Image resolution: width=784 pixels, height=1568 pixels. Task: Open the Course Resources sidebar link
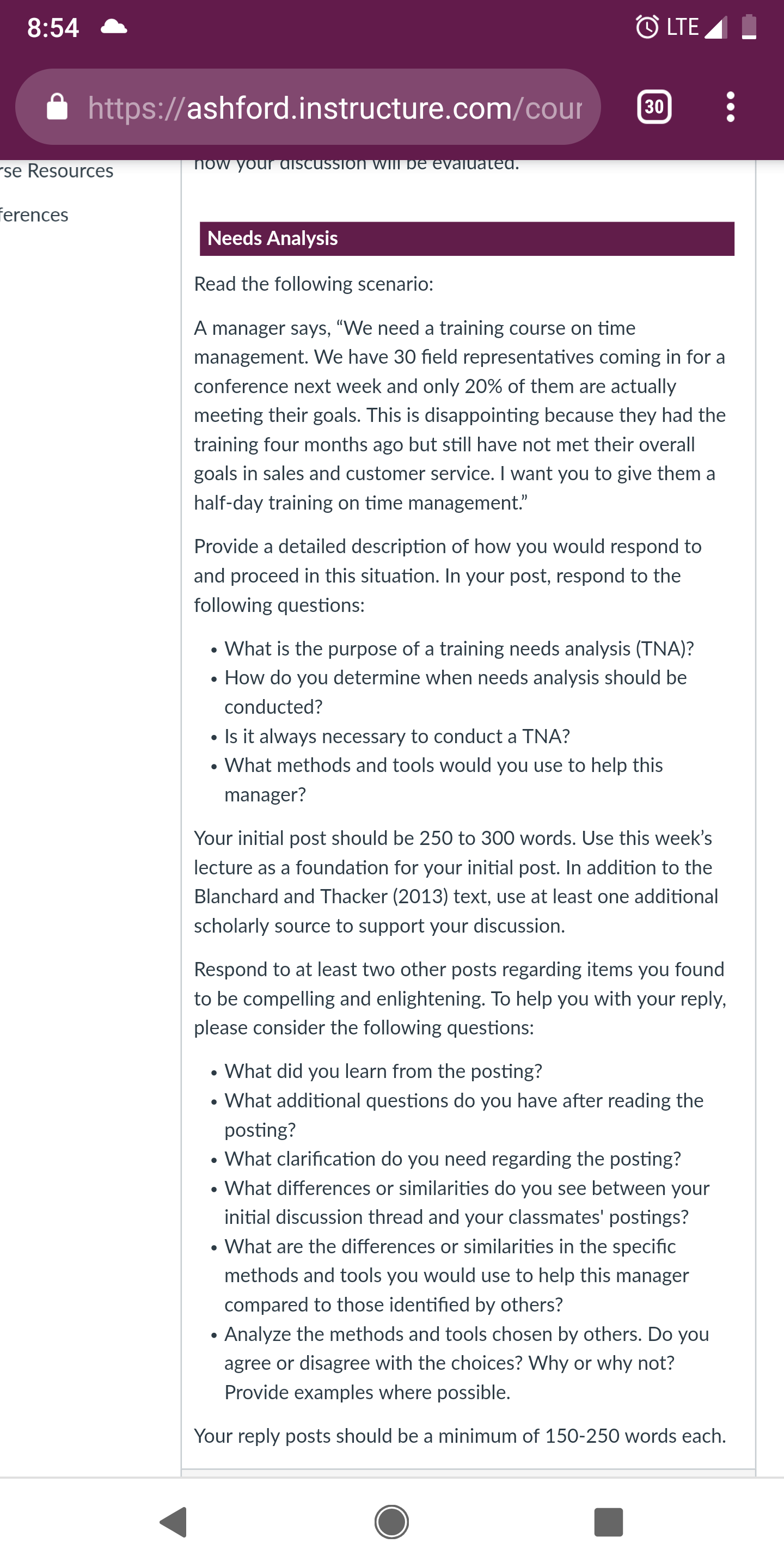point(57,171)
